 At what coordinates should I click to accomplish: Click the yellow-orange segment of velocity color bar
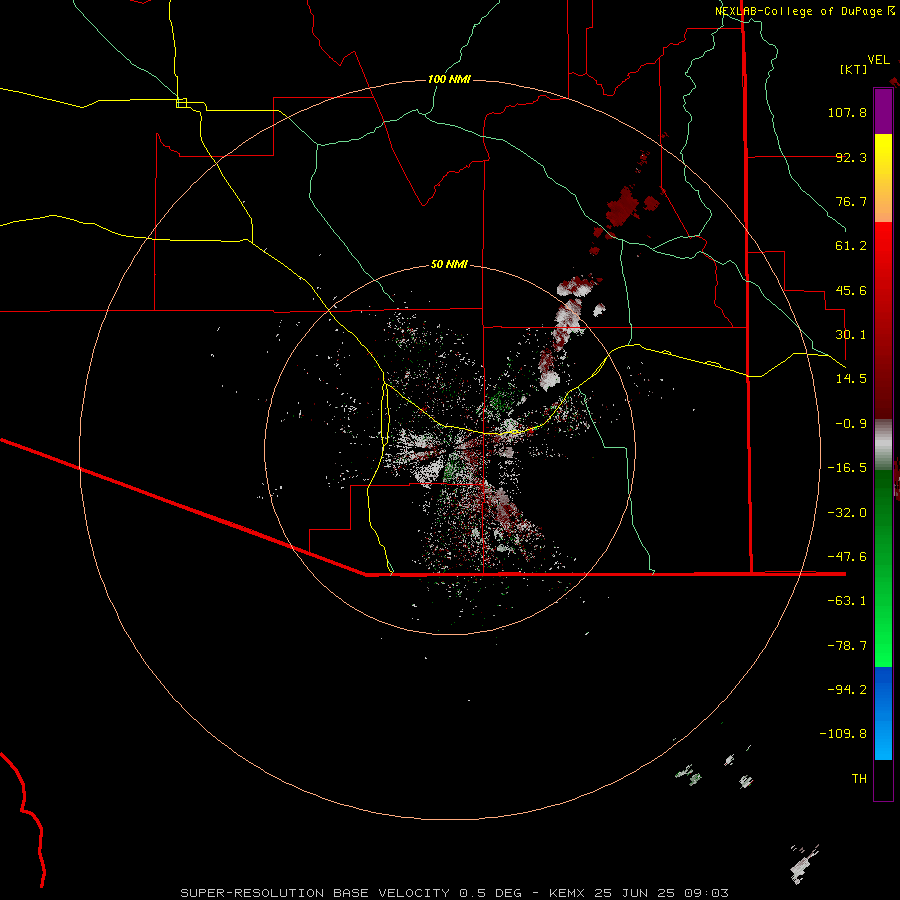point(883,178)
